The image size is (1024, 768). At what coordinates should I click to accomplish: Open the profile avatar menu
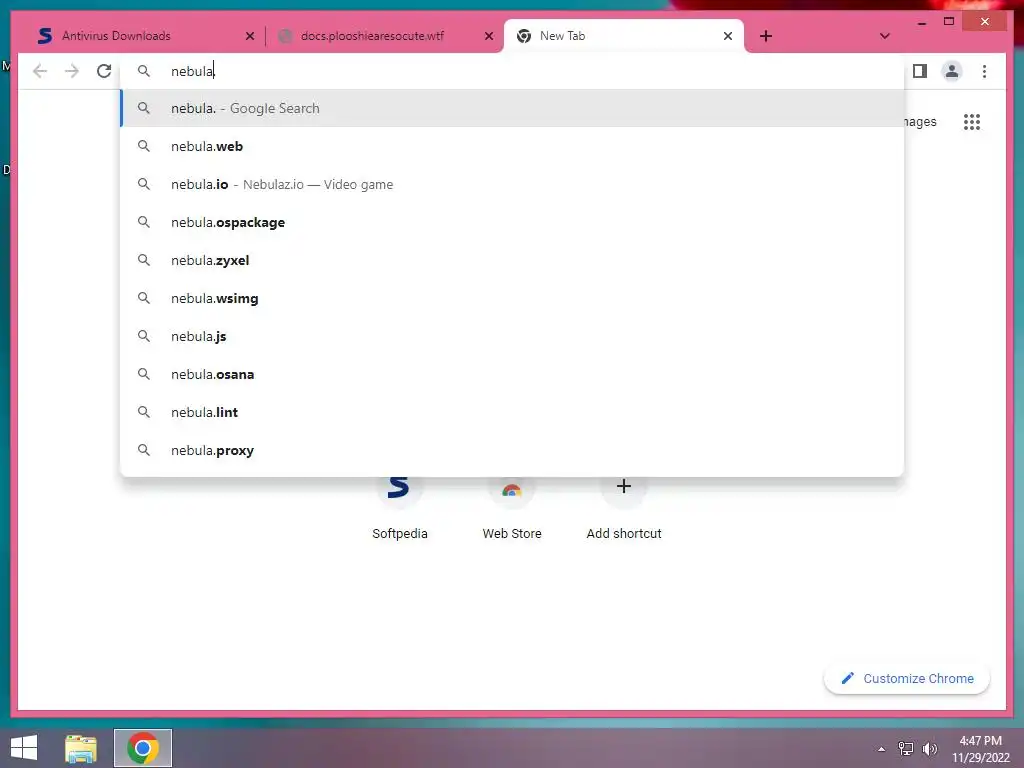[952, 71]
